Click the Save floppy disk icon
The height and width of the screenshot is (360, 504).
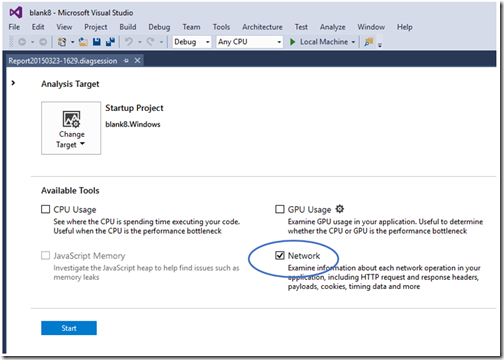tap(97, 42)
